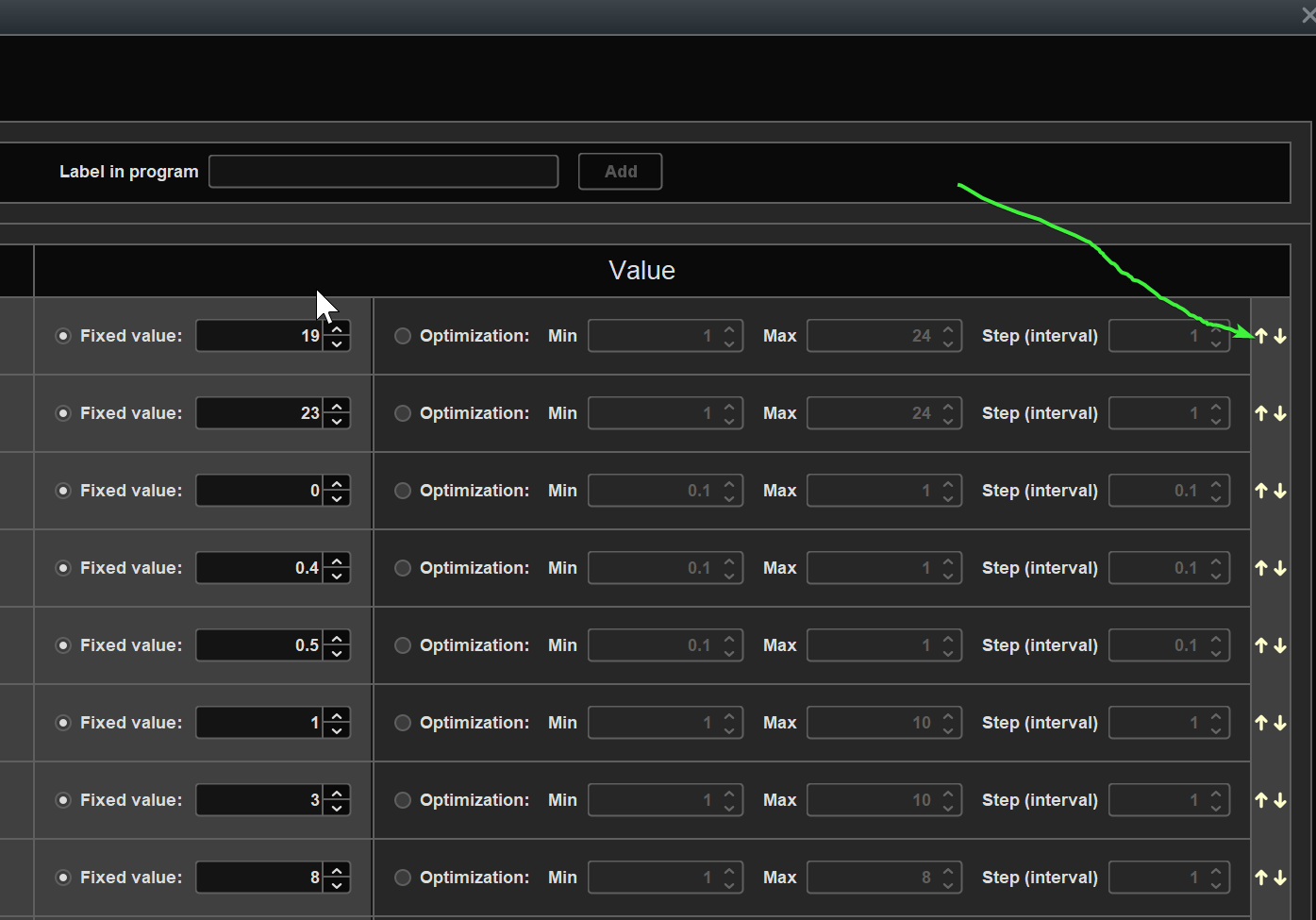The height and width of the screenshot is (920, 1316).
Task: Click down arrow for fixed value 0 row
Action: 1280,491
